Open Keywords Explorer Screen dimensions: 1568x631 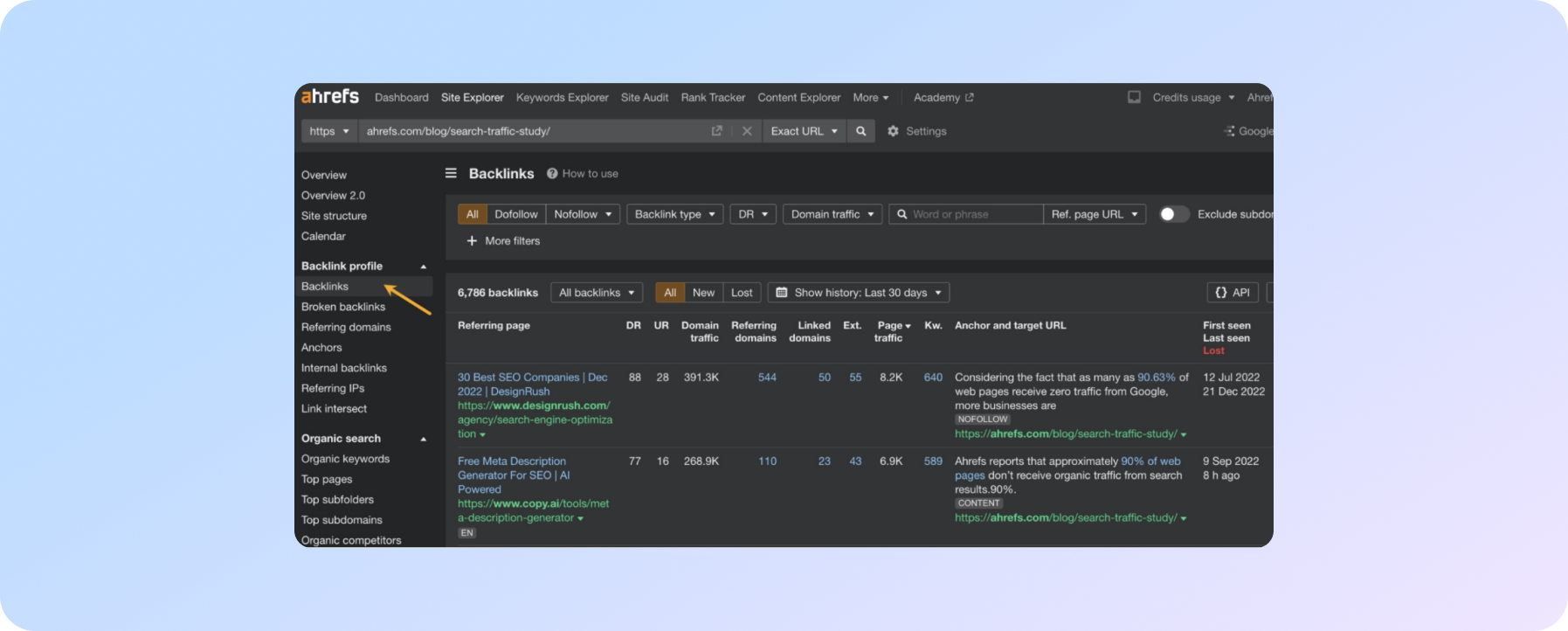coord(563,97)
